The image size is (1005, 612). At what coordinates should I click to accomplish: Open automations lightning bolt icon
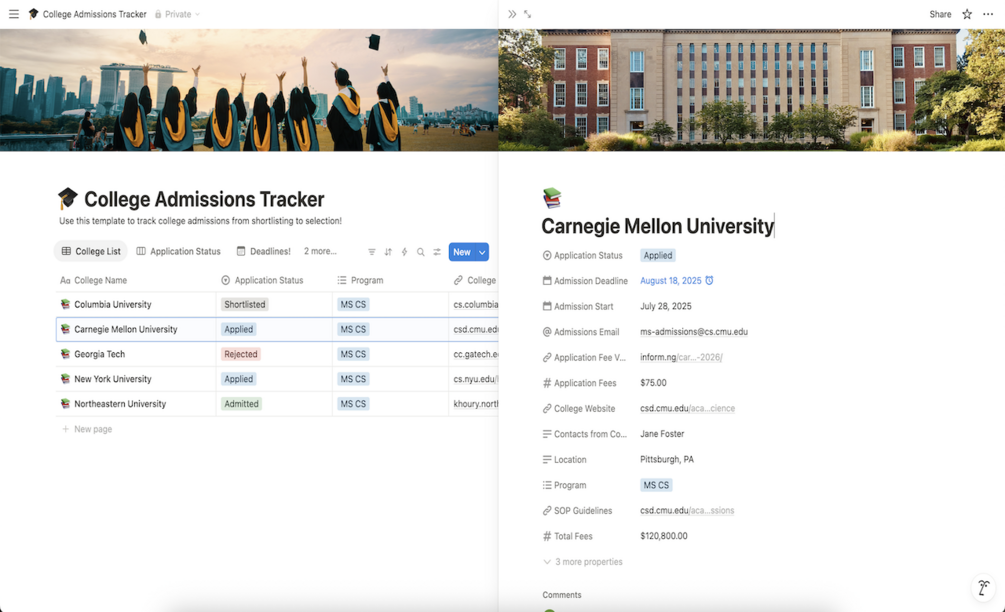tap(404, 252)
